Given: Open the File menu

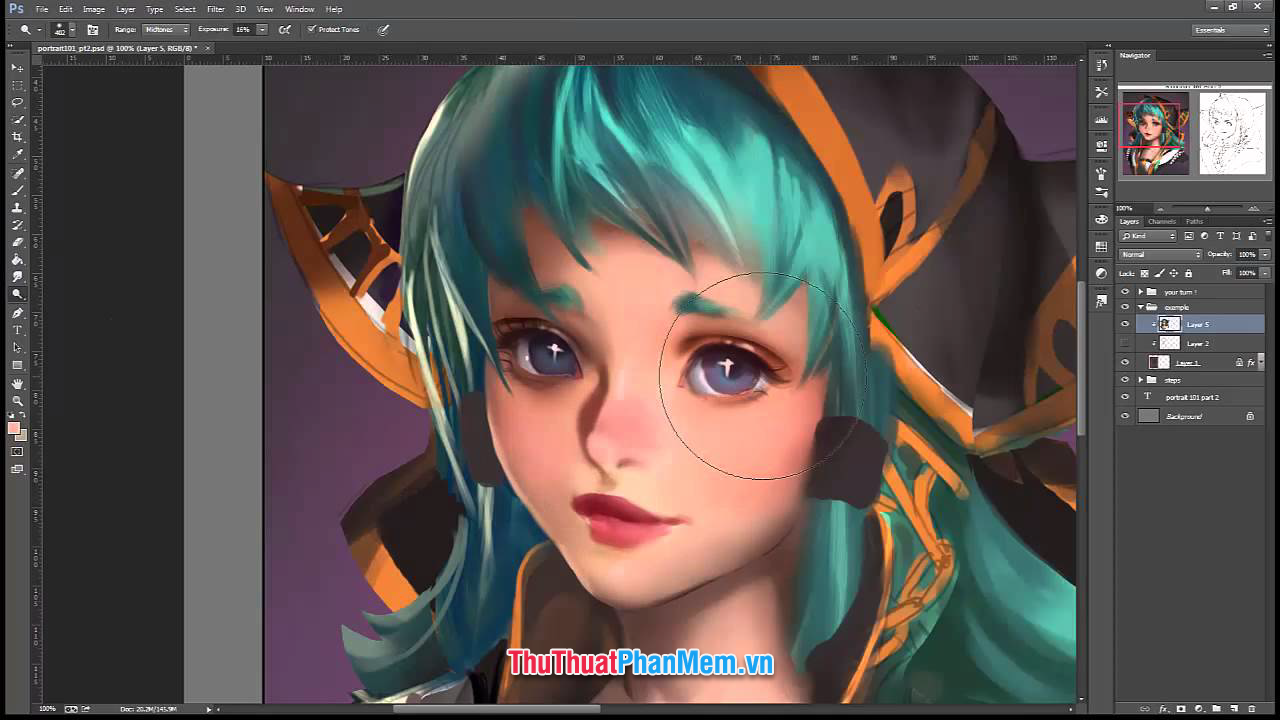Looking at the screenshot, I should click(42, 9).
